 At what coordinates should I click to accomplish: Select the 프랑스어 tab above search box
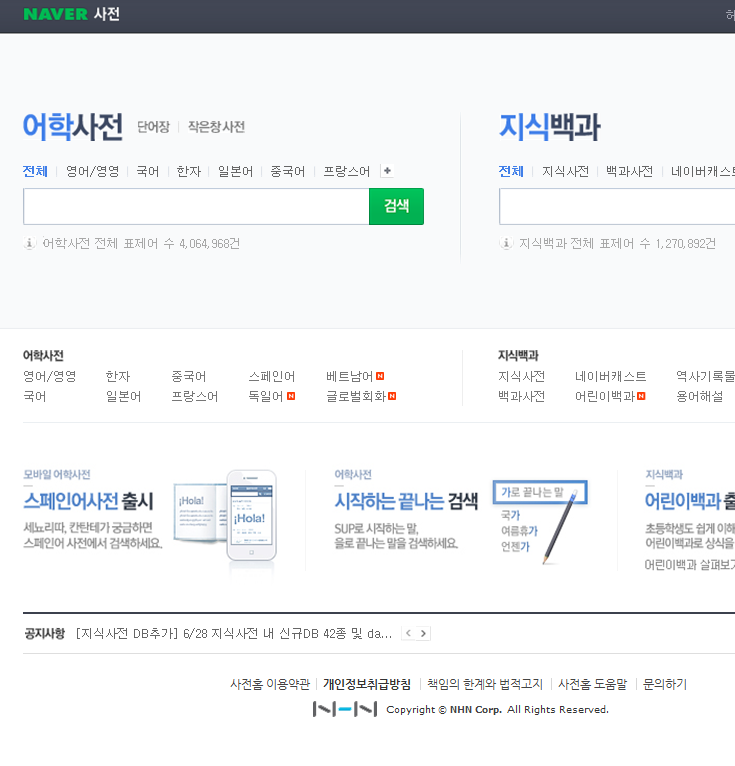[347, 171]
